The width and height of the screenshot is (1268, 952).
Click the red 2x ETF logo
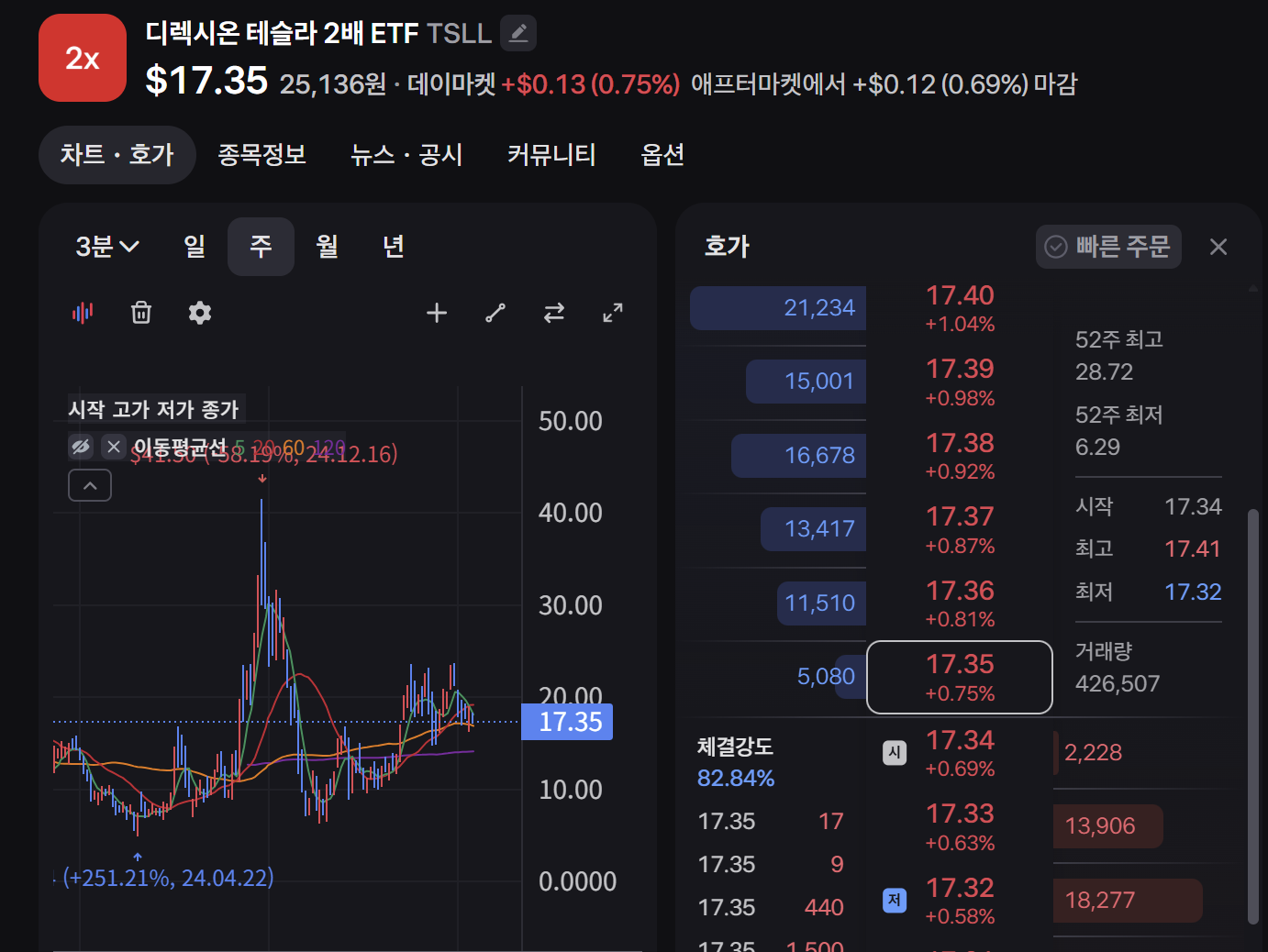click(x=83, y=58)
